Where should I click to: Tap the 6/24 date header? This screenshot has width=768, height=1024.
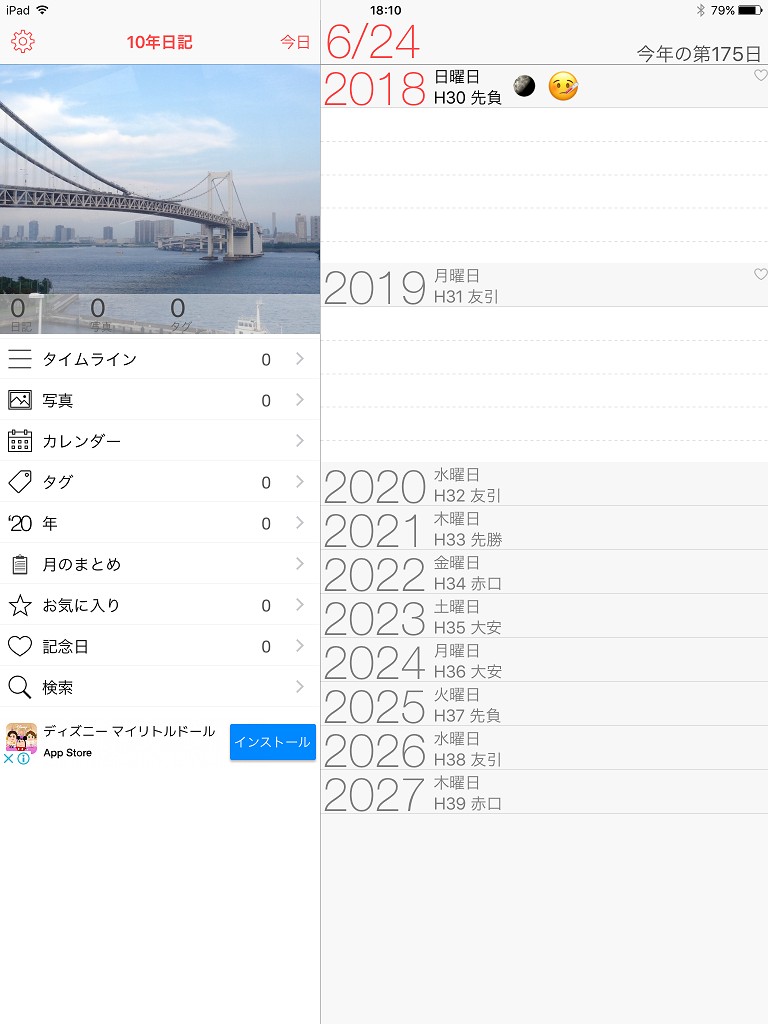[373, 42]
